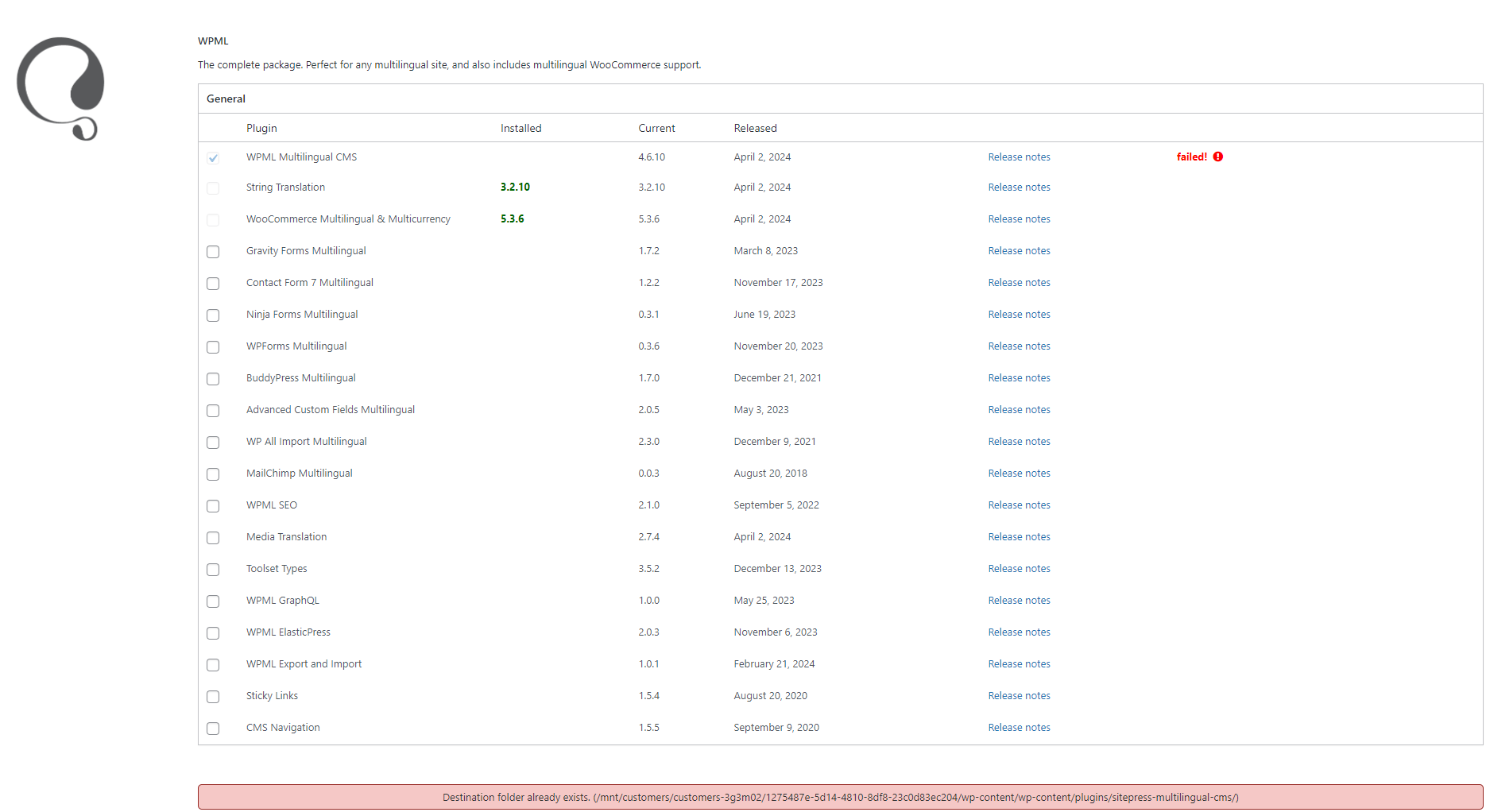The image size is (1486, 812).
Task: Click the 'Toolset Types' plugin name
Action: point(277,569)
